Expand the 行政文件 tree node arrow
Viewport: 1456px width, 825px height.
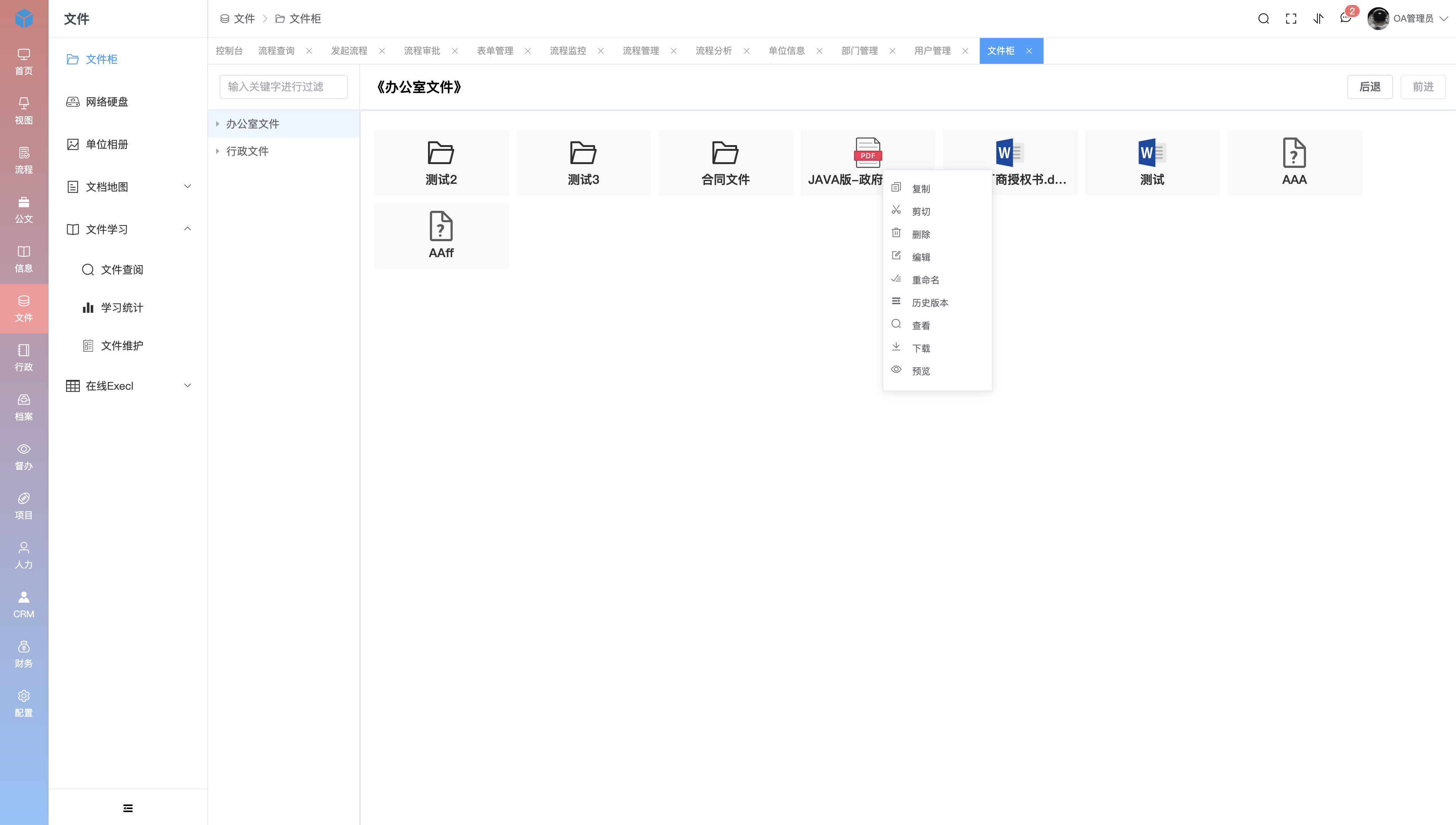click(x=218, y=151)
